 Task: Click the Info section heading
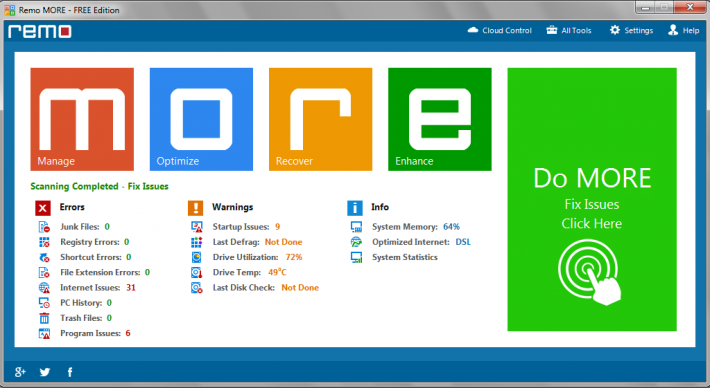[x=380, y=207]
